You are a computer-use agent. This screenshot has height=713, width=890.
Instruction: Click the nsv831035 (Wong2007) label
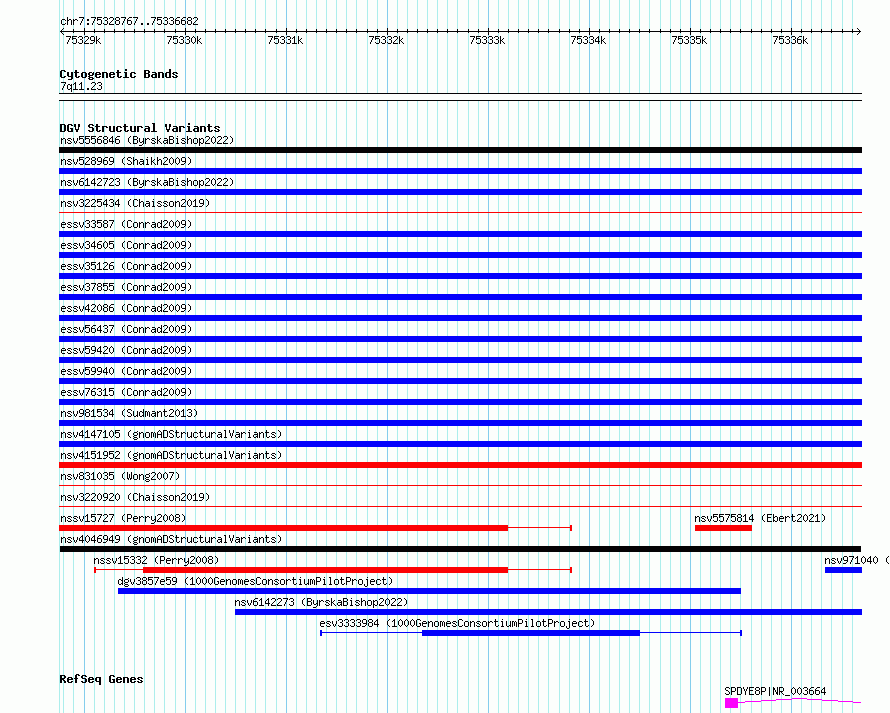click(120, 476)
